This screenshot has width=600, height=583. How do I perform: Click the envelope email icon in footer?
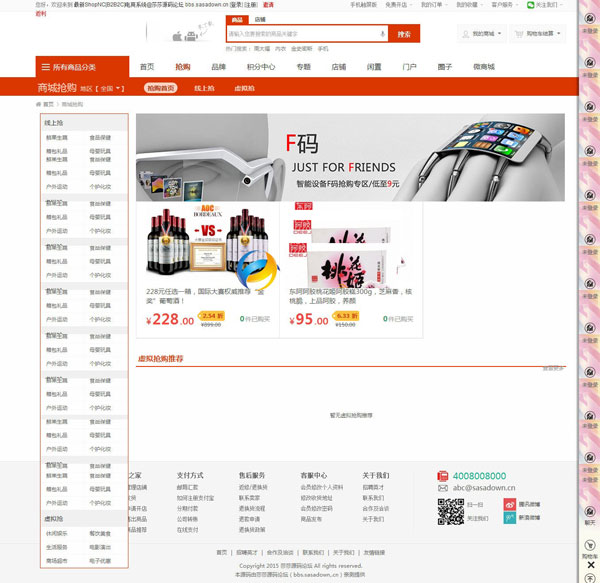click(x=443, y=488)
